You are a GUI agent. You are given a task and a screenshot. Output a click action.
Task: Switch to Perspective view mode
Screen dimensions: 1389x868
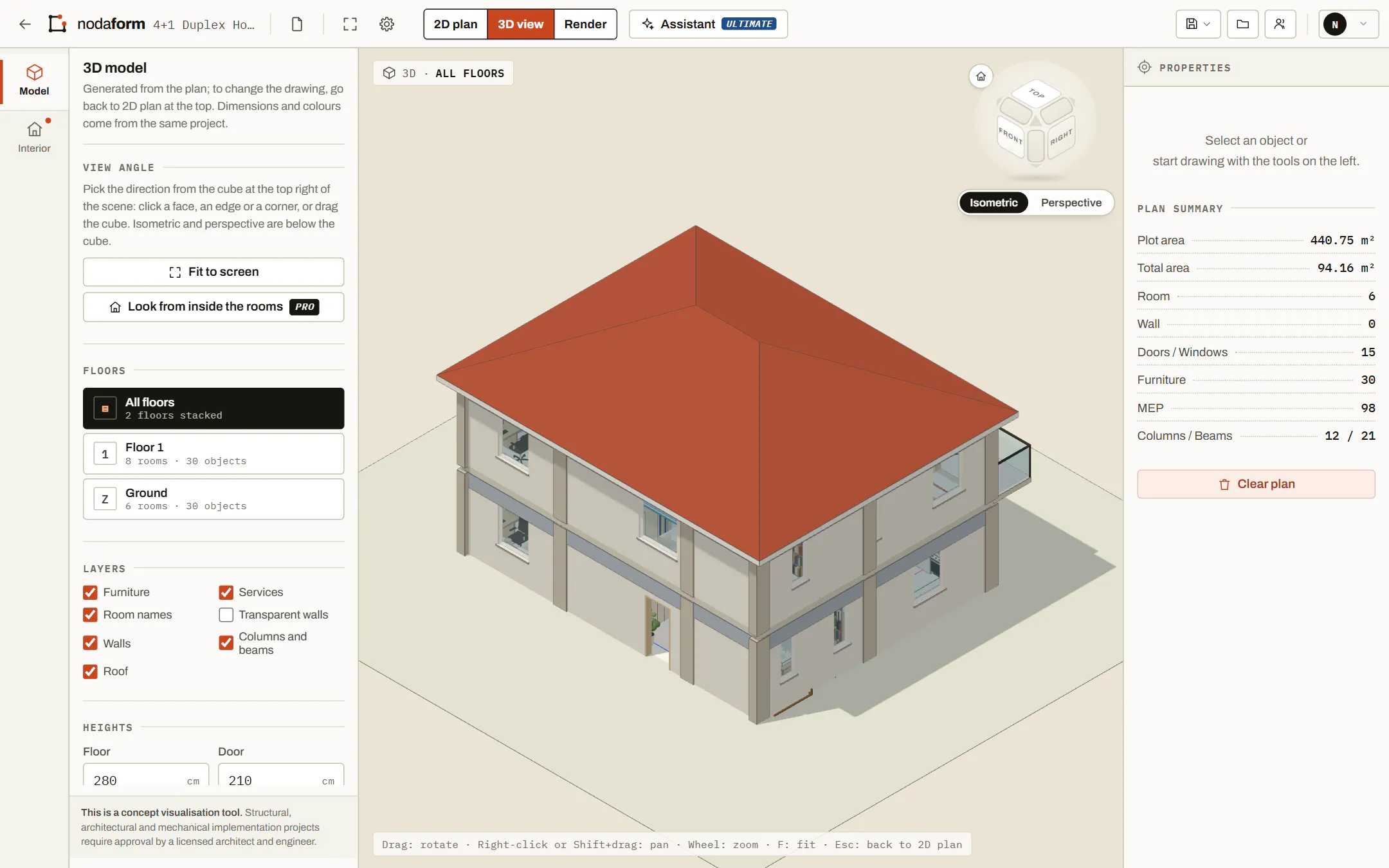[x=1071, y=203]
